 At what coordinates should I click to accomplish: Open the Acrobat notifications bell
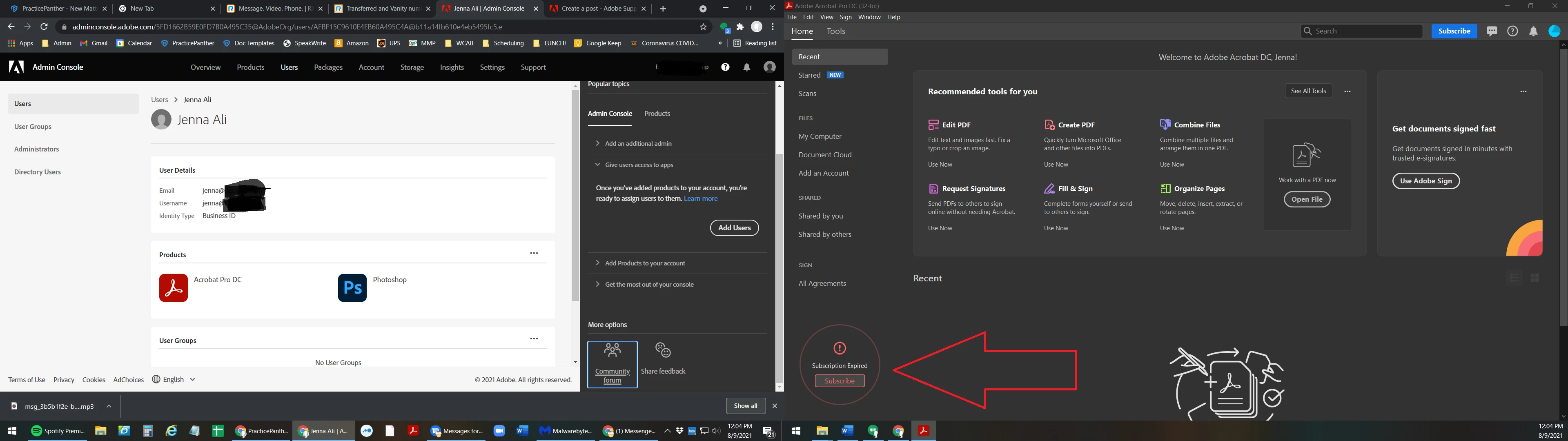[x=1533, y=31]
